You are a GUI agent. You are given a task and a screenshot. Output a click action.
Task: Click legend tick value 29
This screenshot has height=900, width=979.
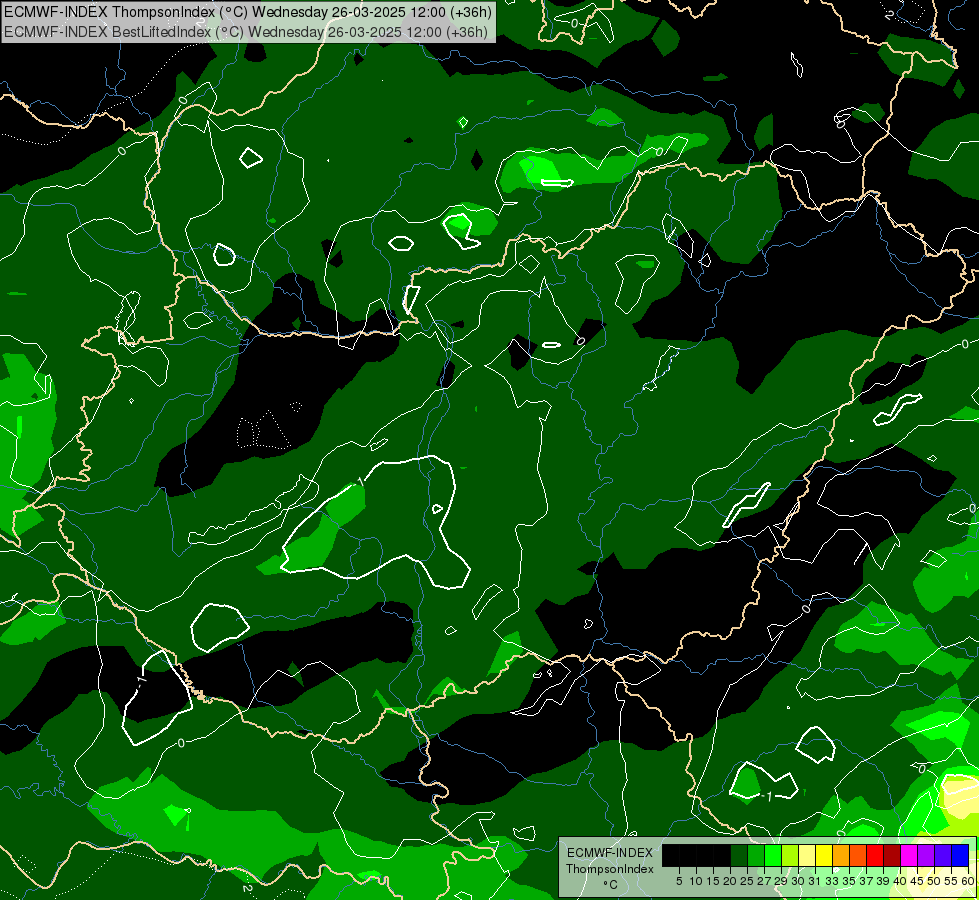pos(781,881)
